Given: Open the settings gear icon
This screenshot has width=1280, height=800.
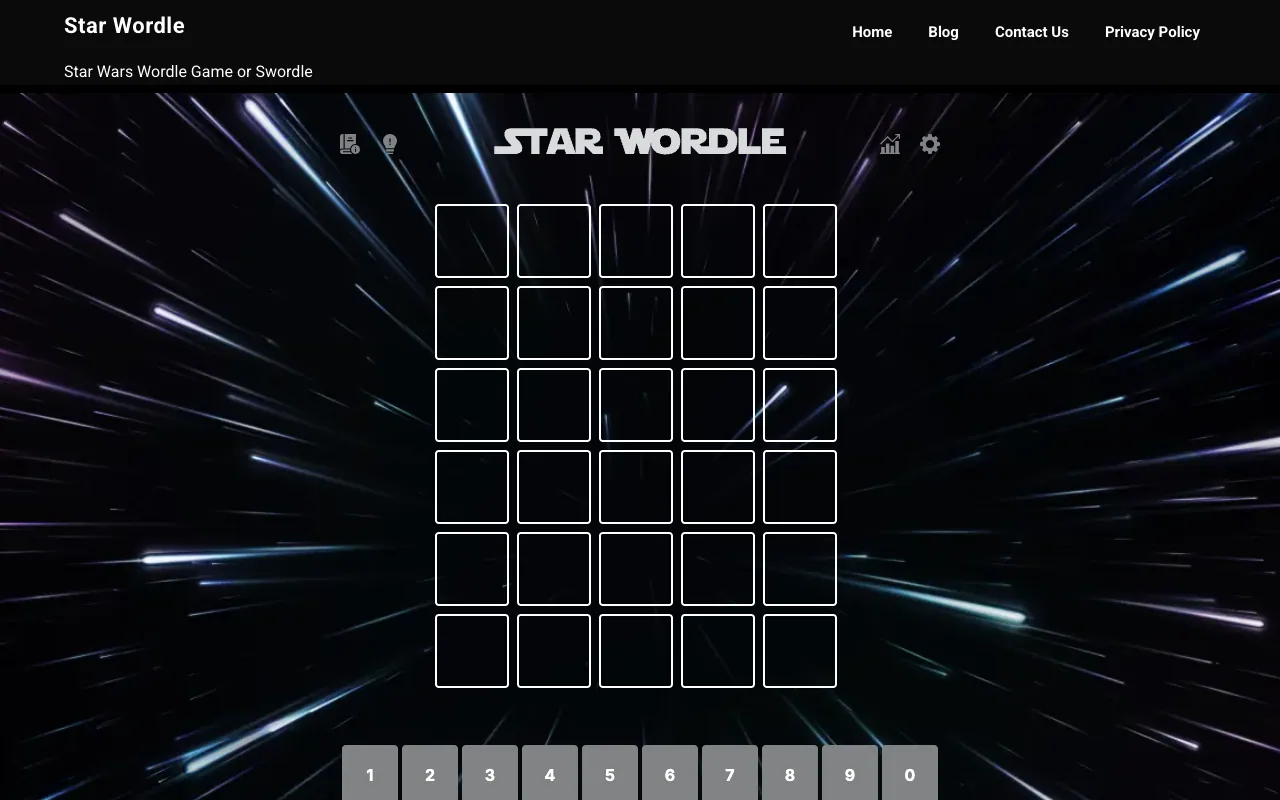Looking at the screenshot, I should (x=930, y=144).
